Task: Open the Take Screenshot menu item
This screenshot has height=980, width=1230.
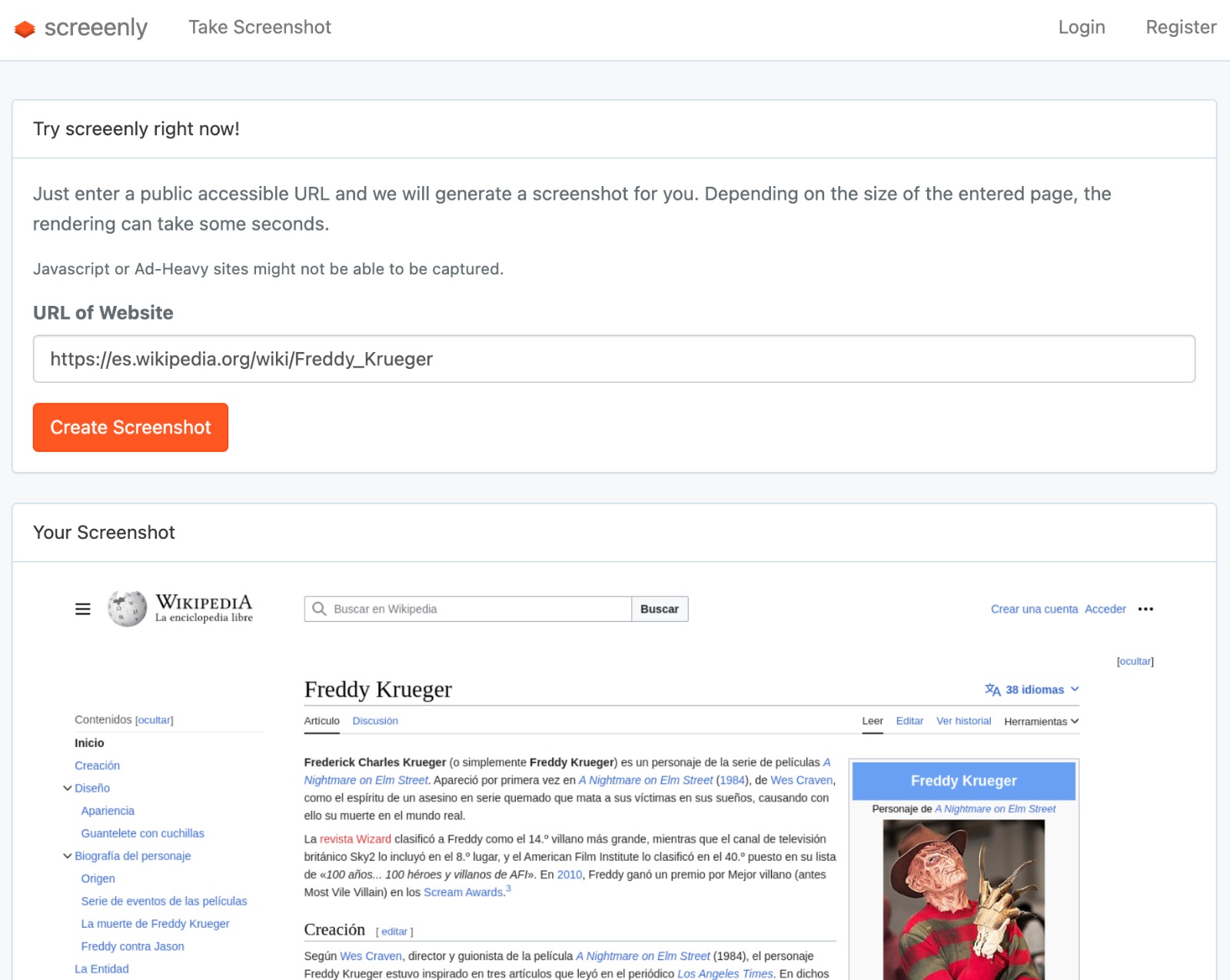Action: (260, 28)
